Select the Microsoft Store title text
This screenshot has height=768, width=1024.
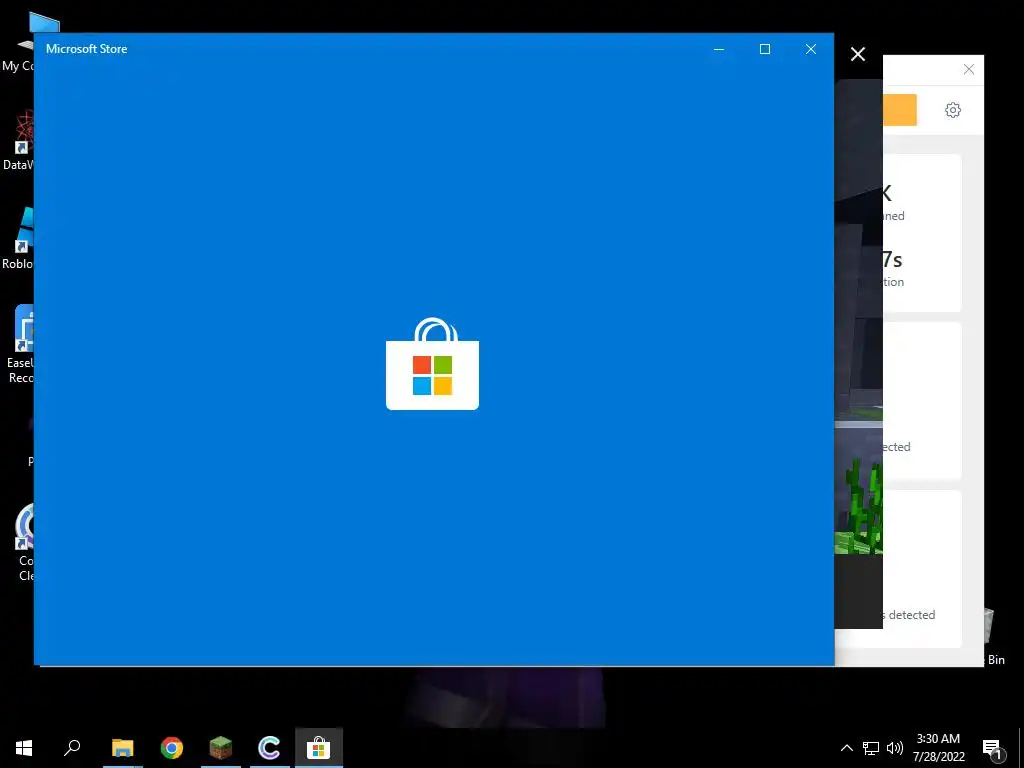(86, 49)
